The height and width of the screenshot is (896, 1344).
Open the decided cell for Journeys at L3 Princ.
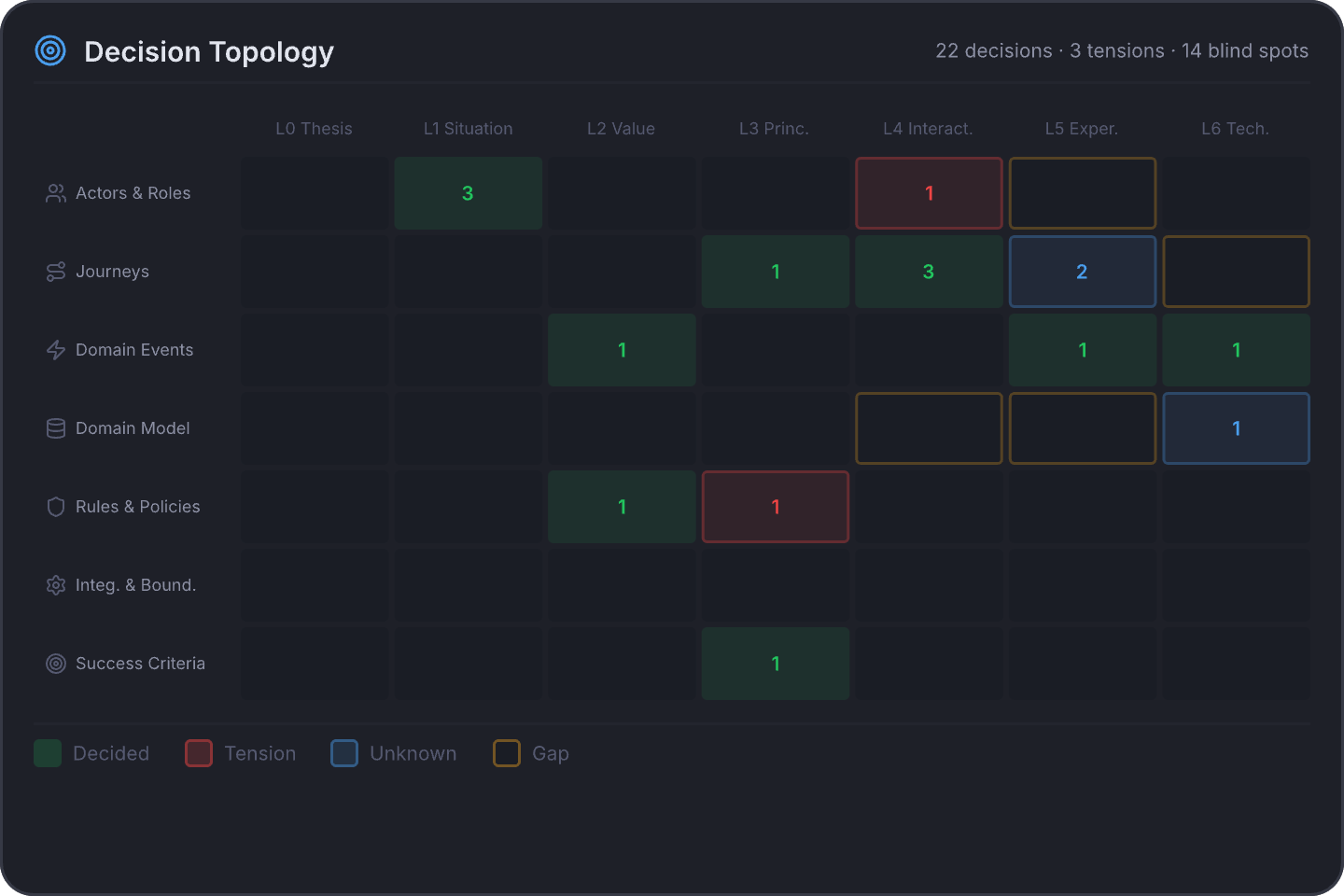click(775, 272)
